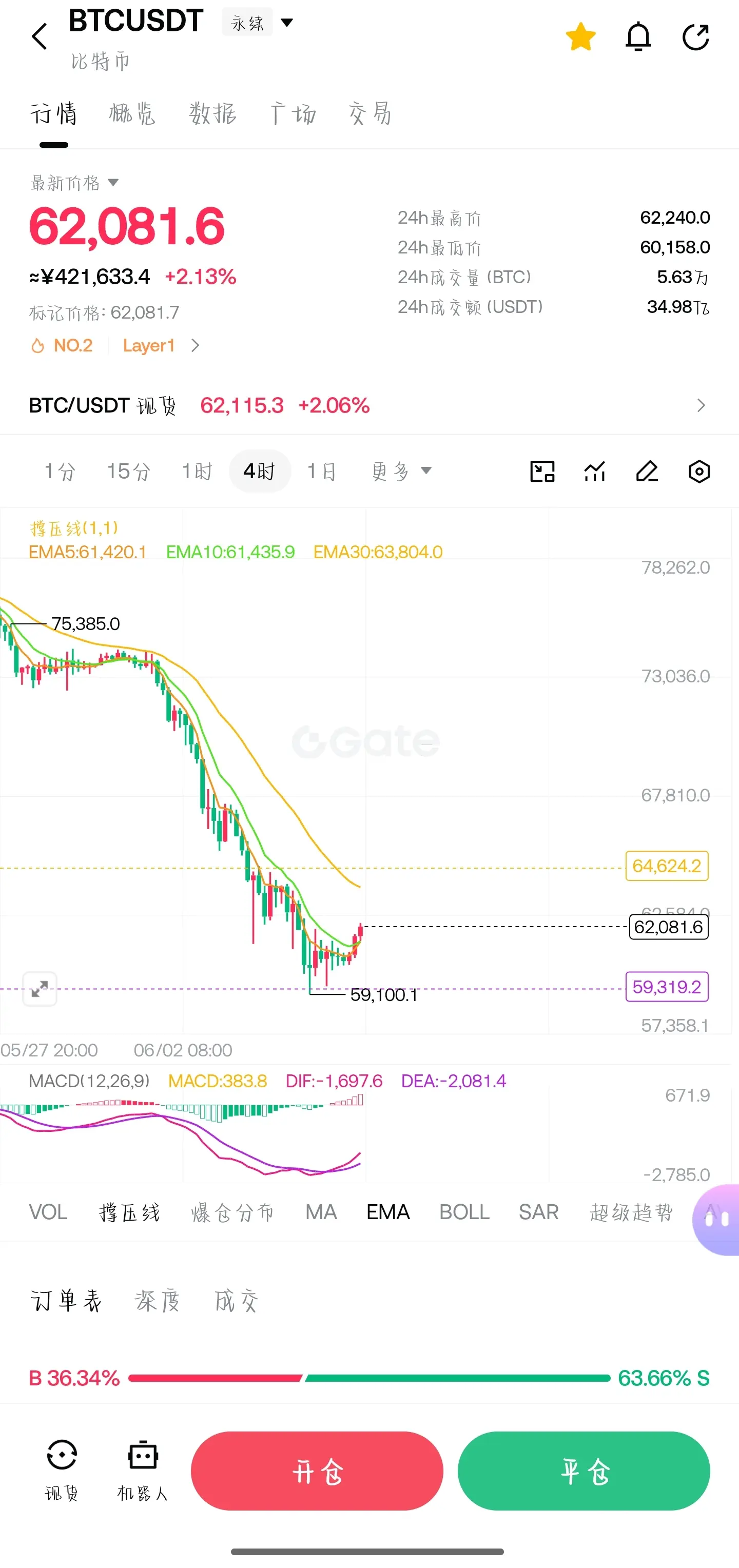The image size is (739, 1568).
Task: Switch to the 行情 tab
Action: coord(53,114)
